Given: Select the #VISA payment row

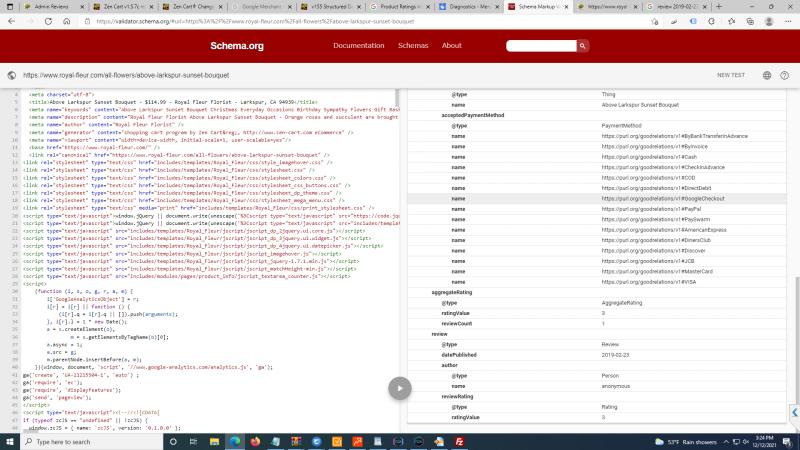Looking at the screenshot, I should click(x=597, y=282).
